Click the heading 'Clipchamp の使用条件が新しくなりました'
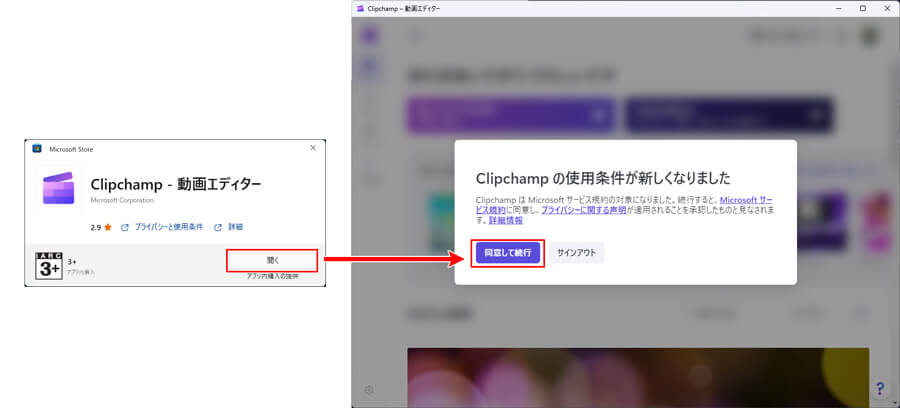 603,178
